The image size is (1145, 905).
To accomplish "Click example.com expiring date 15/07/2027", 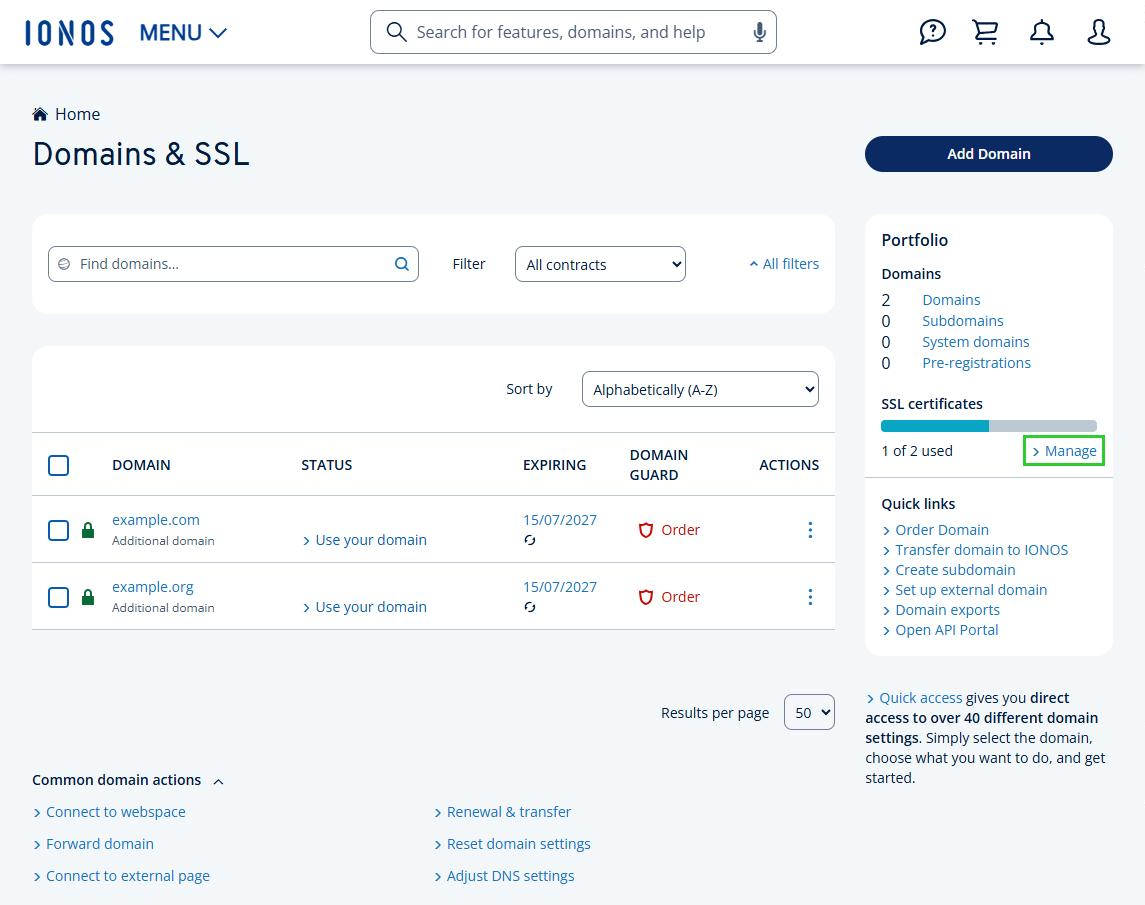I will pos(560,520).
